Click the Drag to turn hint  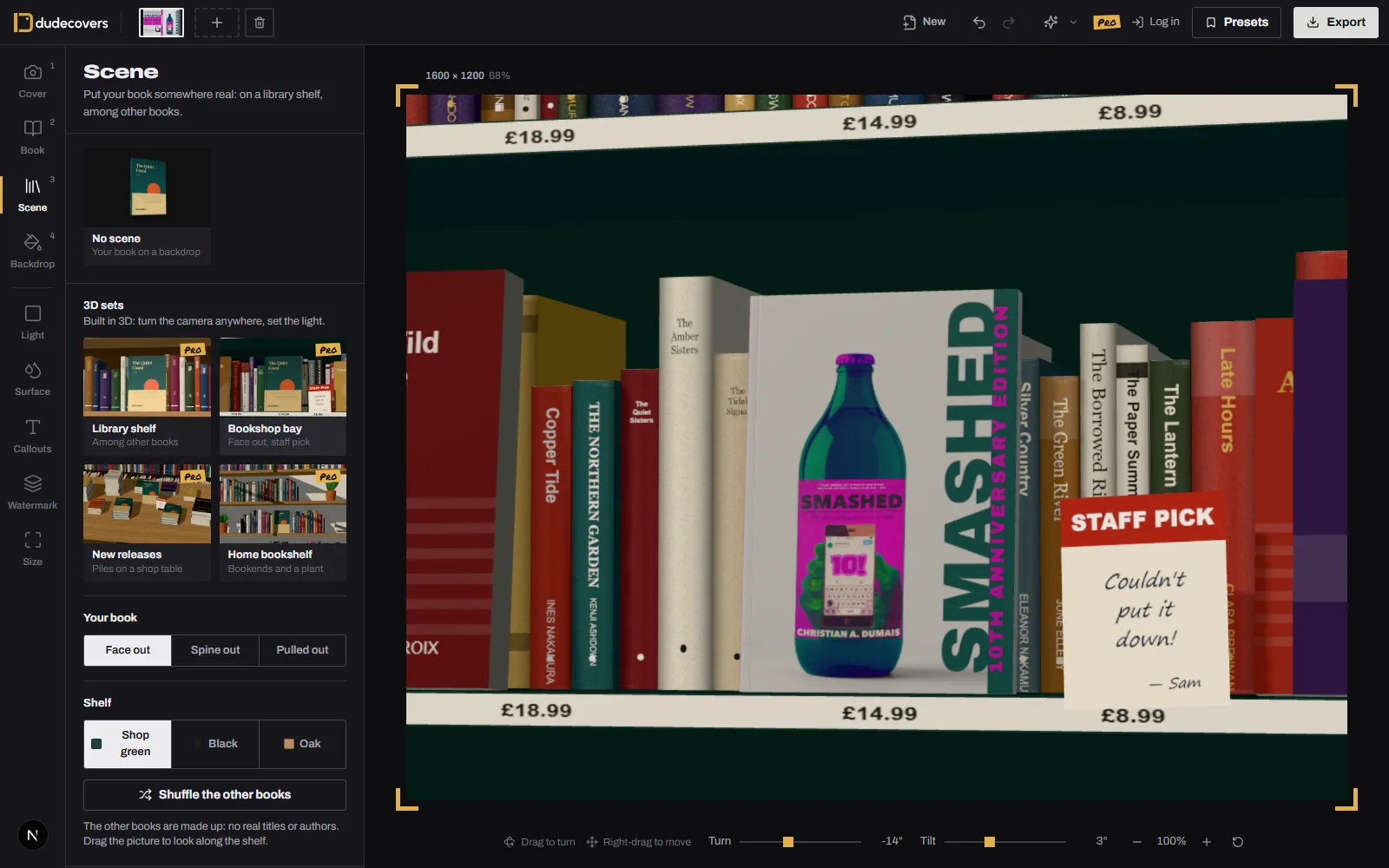click(539, 842)
